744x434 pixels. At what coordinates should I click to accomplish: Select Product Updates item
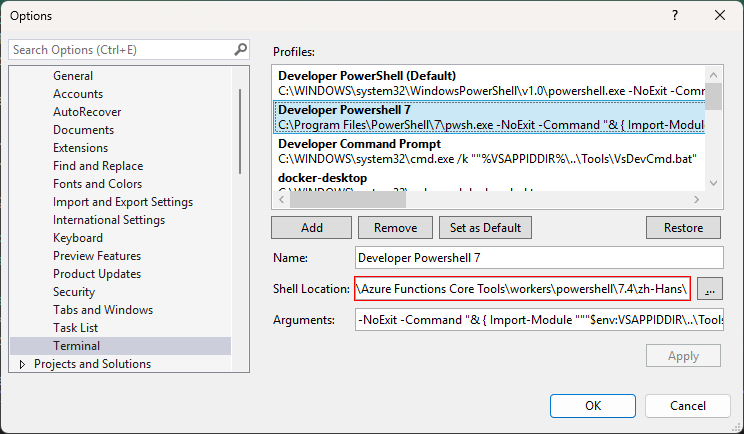[97, 274]
